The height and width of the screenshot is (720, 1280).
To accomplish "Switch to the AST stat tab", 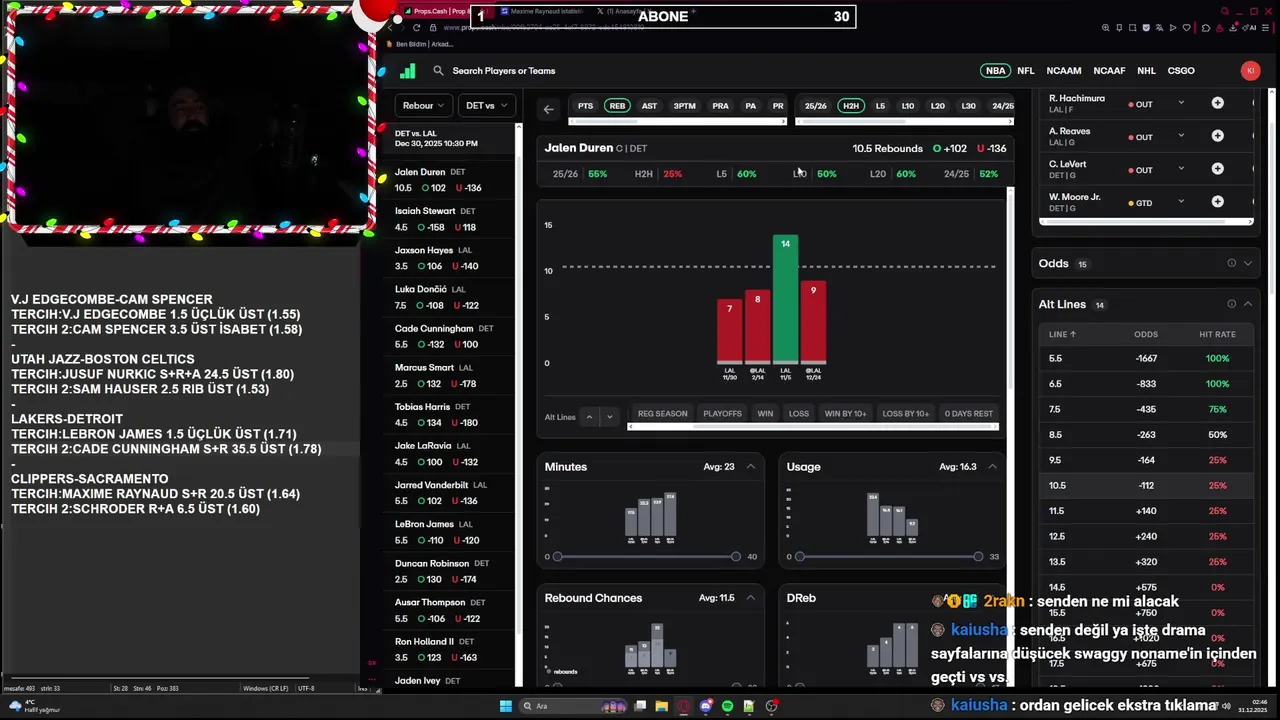I will [x=649, y=106].
